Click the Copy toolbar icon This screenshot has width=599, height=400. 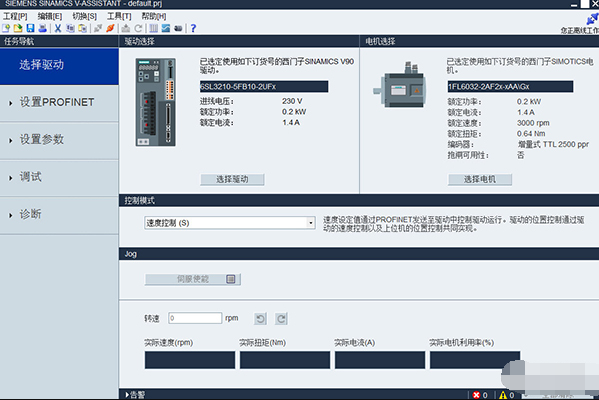70,28
